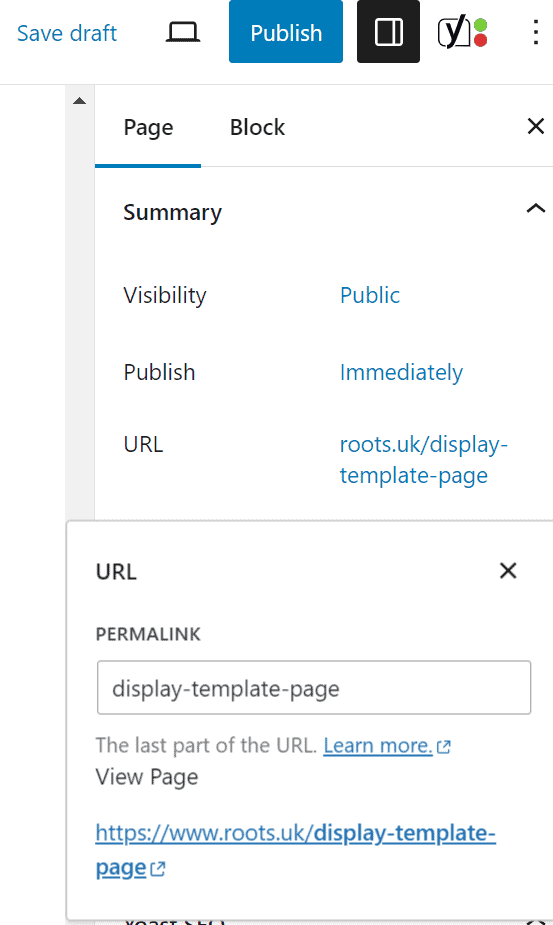Open the Yoast SEO icon
Screen dimensions: 553x925
tap(462, 32)
